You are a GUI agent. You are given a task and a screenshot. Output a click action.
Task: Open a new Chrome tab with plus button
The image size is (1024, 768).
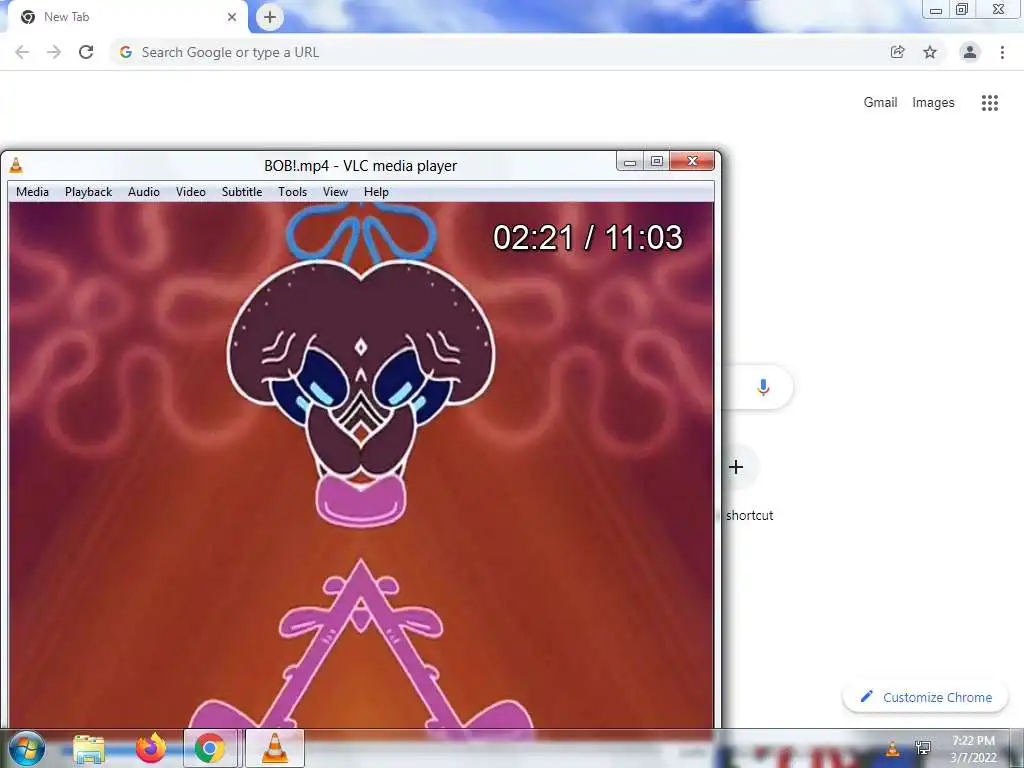(270, 17)
